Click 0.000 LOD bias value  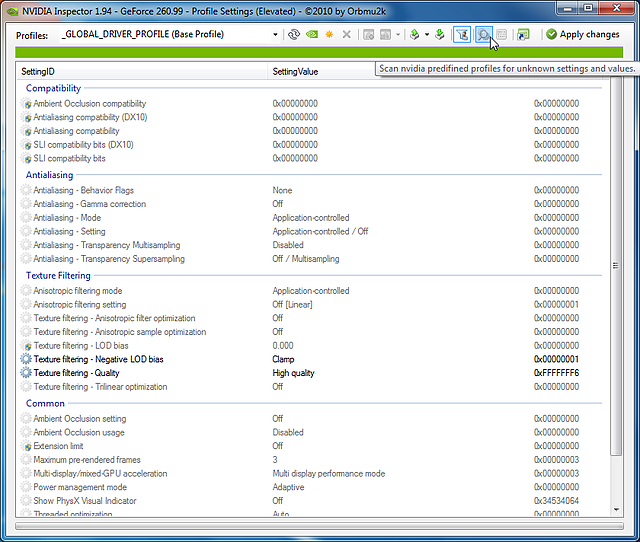point(283,346)
